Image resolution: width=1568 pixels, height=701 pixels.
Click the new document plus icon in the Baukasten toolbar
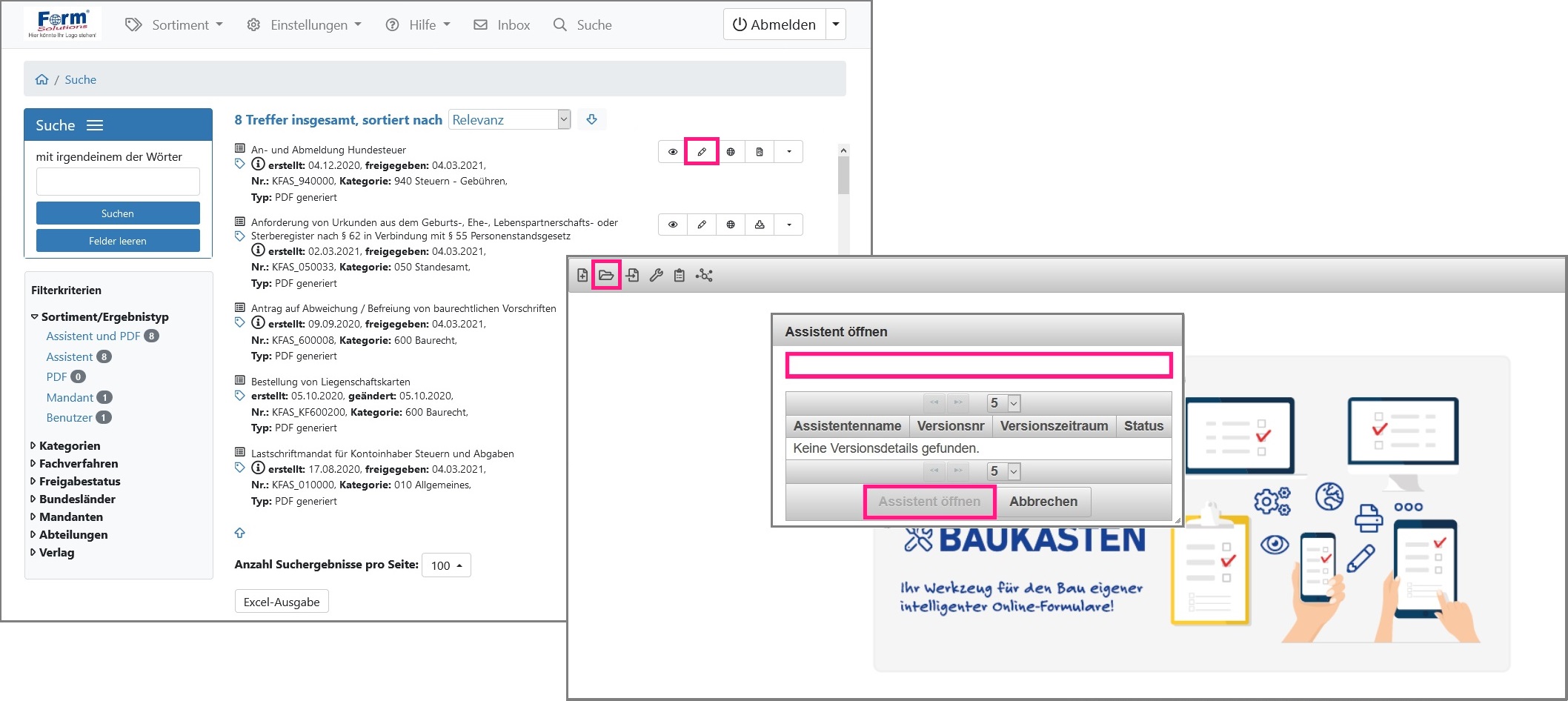tap(582, 276)
